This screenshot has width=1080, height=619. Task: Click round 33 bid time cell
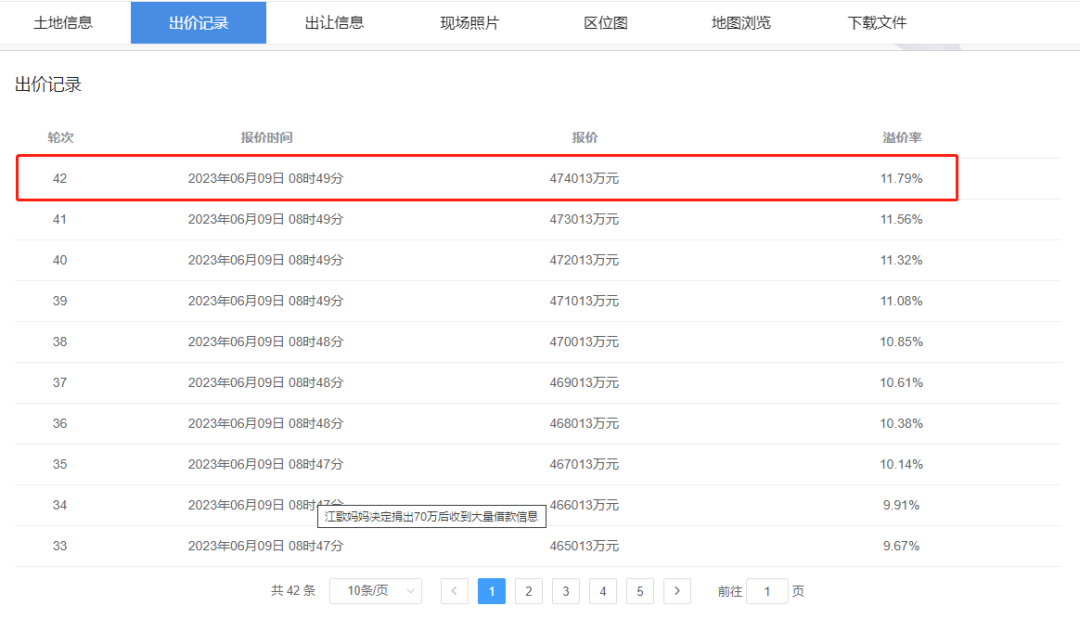265,546
